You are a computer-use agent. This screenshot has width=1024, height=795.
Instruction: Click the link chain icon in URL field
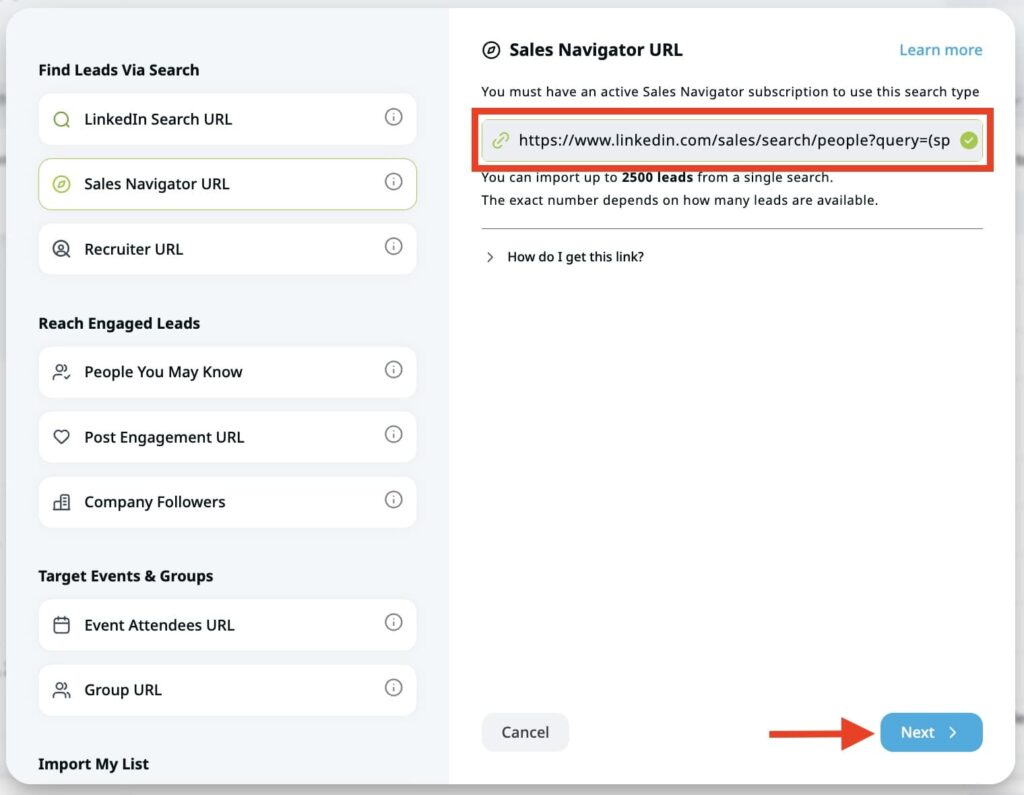click(x=501, y=140)
